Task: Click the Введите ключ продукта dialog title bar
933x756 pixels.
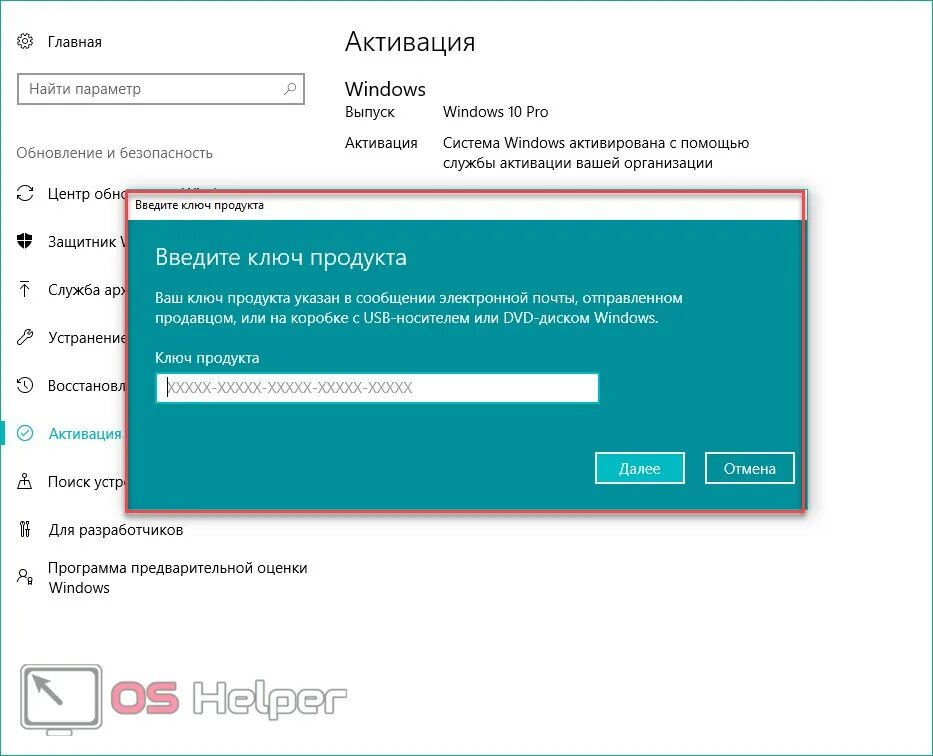Action: [465, 205]
